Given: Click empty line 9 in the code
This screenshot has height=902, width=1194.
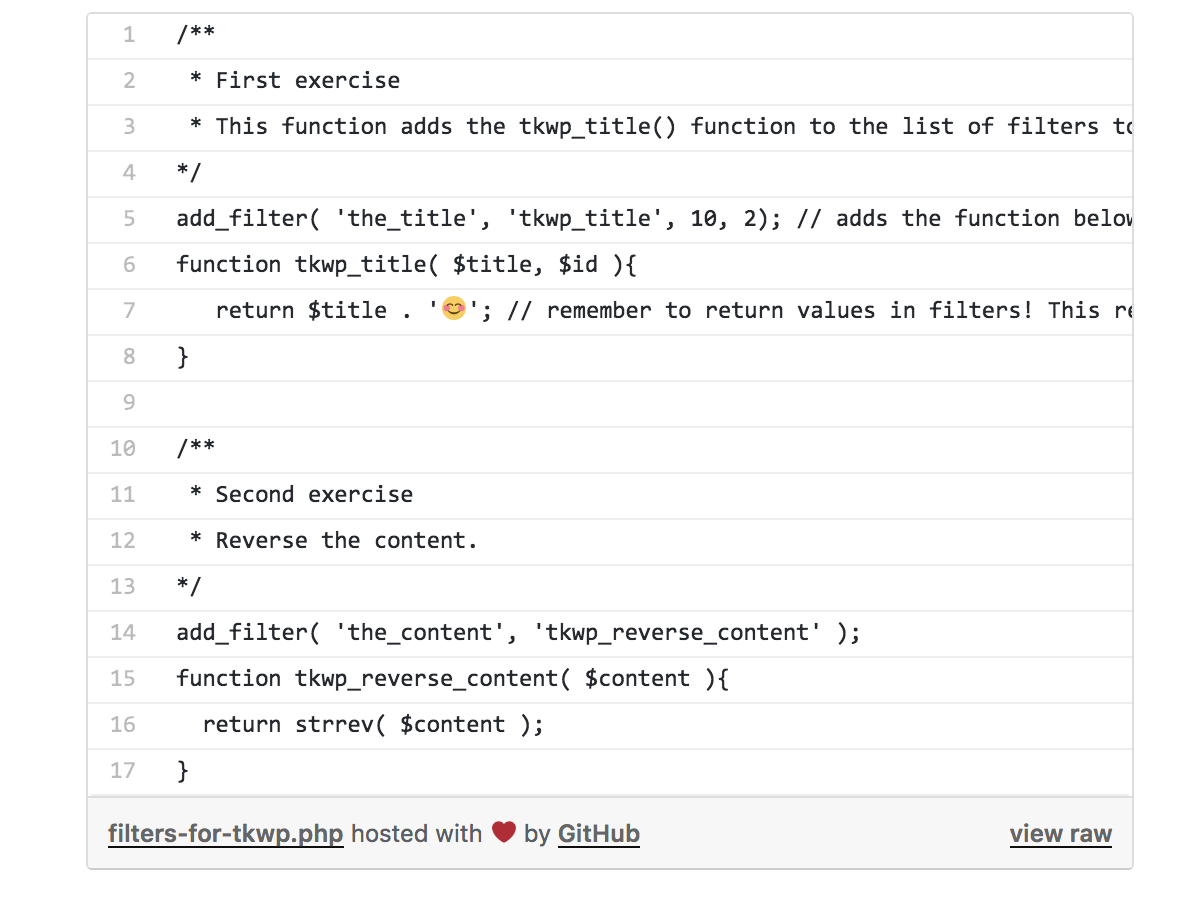Looking at the screenshot, I should 610,403.
